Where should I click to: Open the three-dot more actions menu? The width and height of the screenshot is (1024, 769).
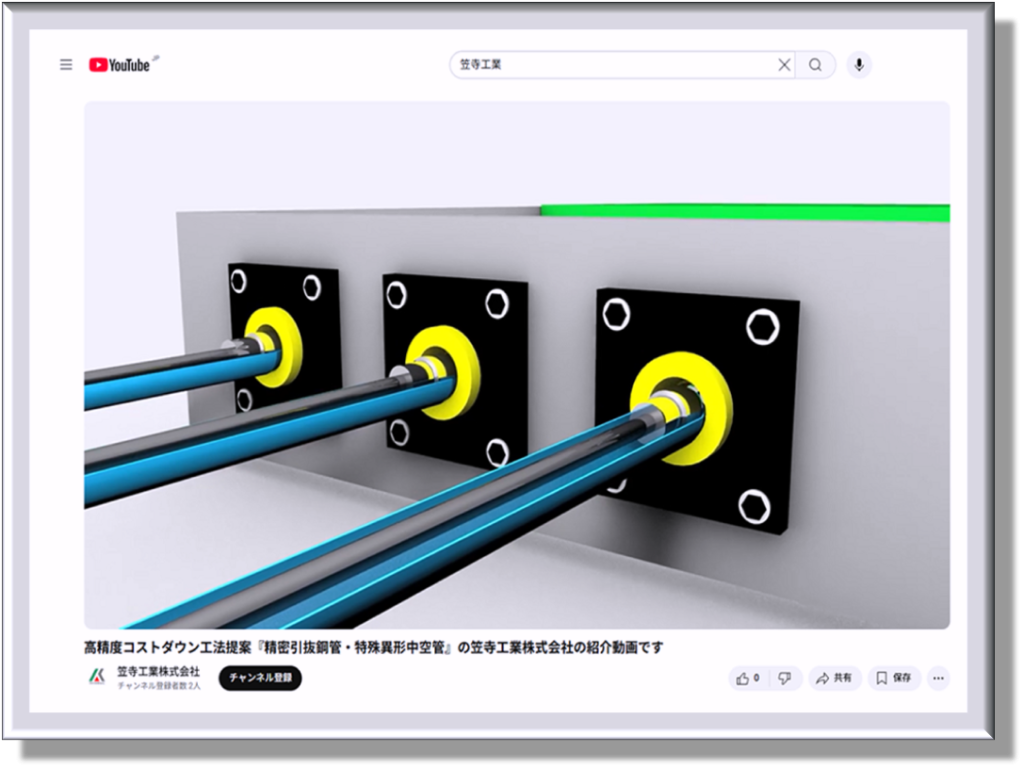tap(938, 678)
